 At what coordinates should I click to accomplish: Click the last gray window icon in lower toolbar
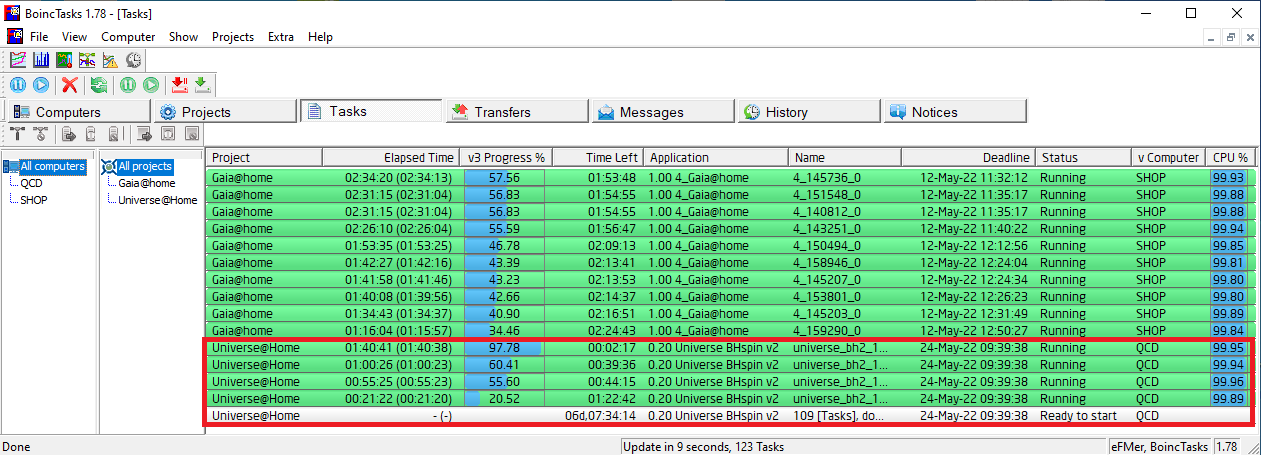[x=192, y=134]
